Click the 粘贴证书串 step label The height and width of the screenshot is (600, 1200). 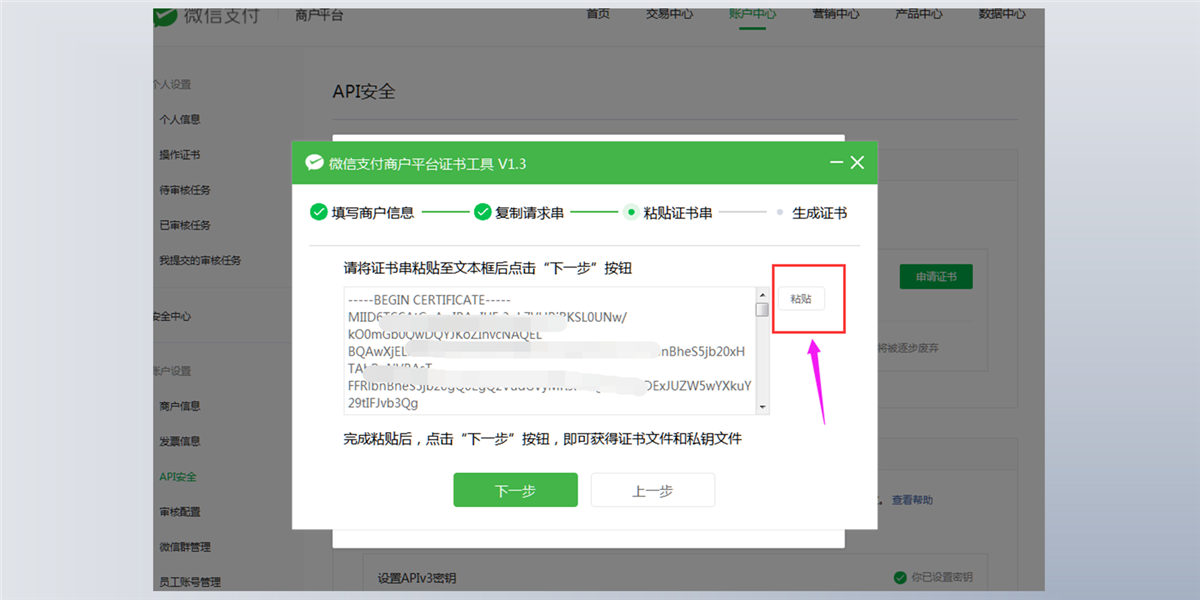point(678,213)
